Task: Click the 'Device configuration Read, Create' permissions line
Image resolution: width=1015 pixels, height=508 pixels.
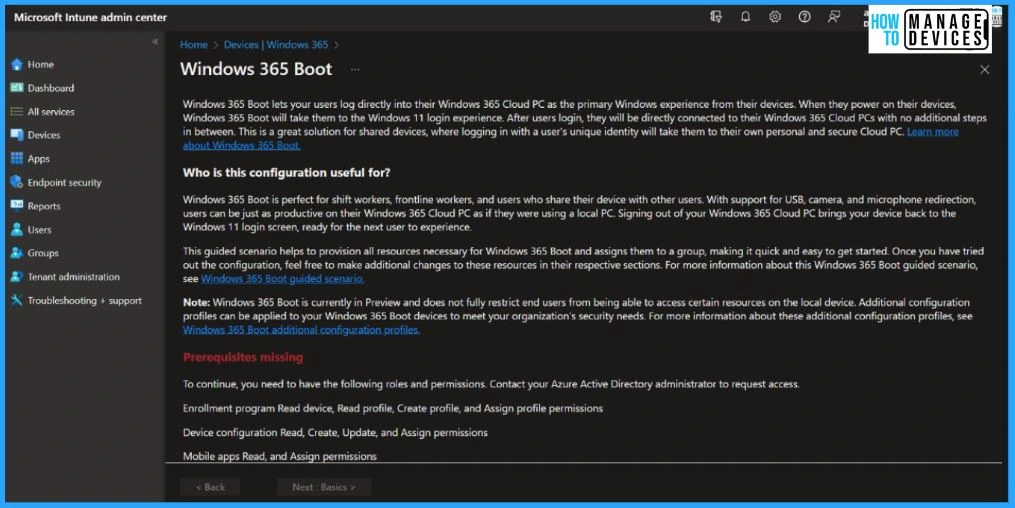Action: tap(335, 432)
